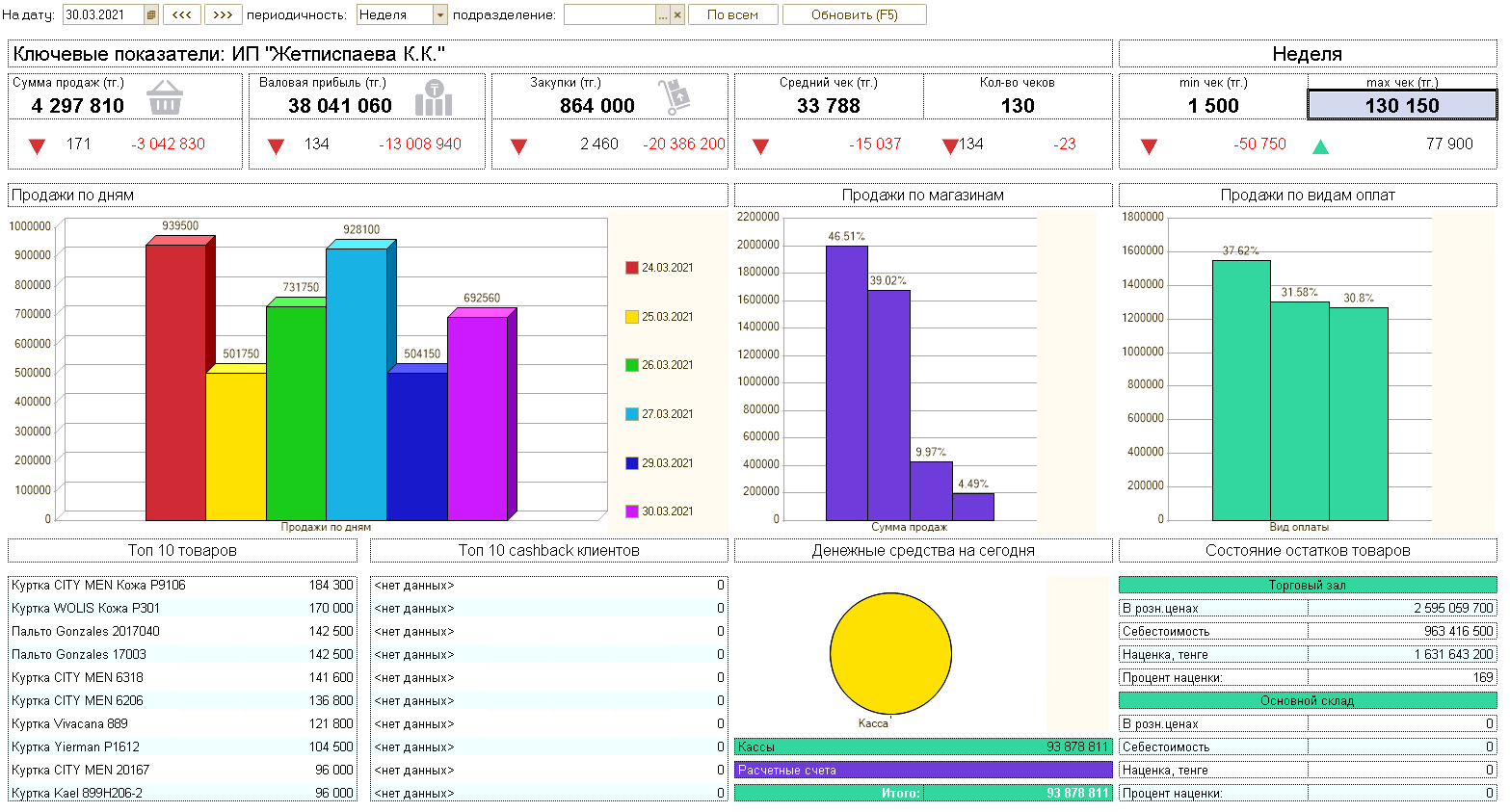Screen dimensions: 1510x812
Task: Click the 27.03.2021 cyan legend swatch
Action: (632, 414)
